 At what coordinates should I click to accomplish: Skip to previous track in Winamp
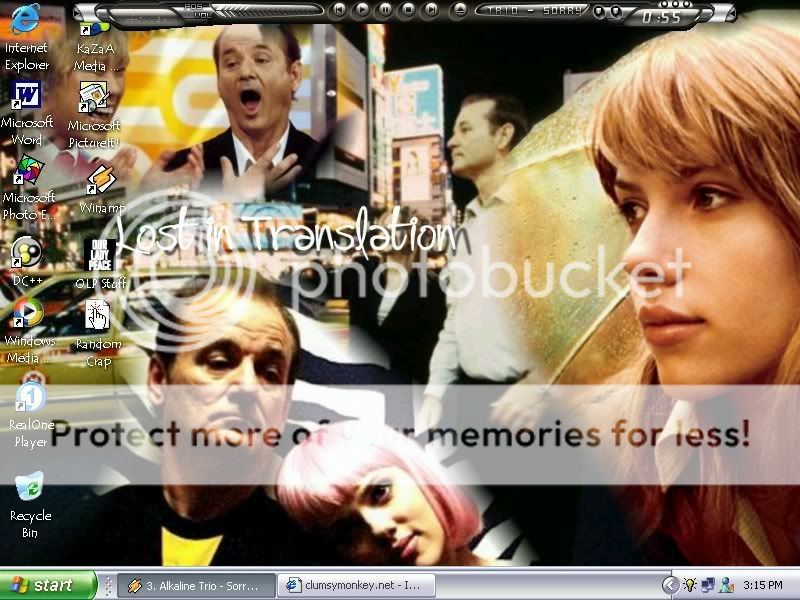point(338,9)
